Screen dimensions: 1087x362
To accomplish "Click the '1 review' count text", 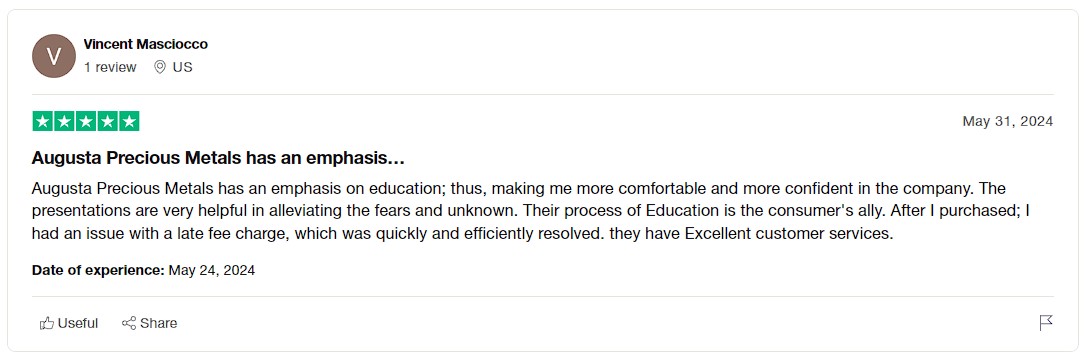I will click(110, 67).
